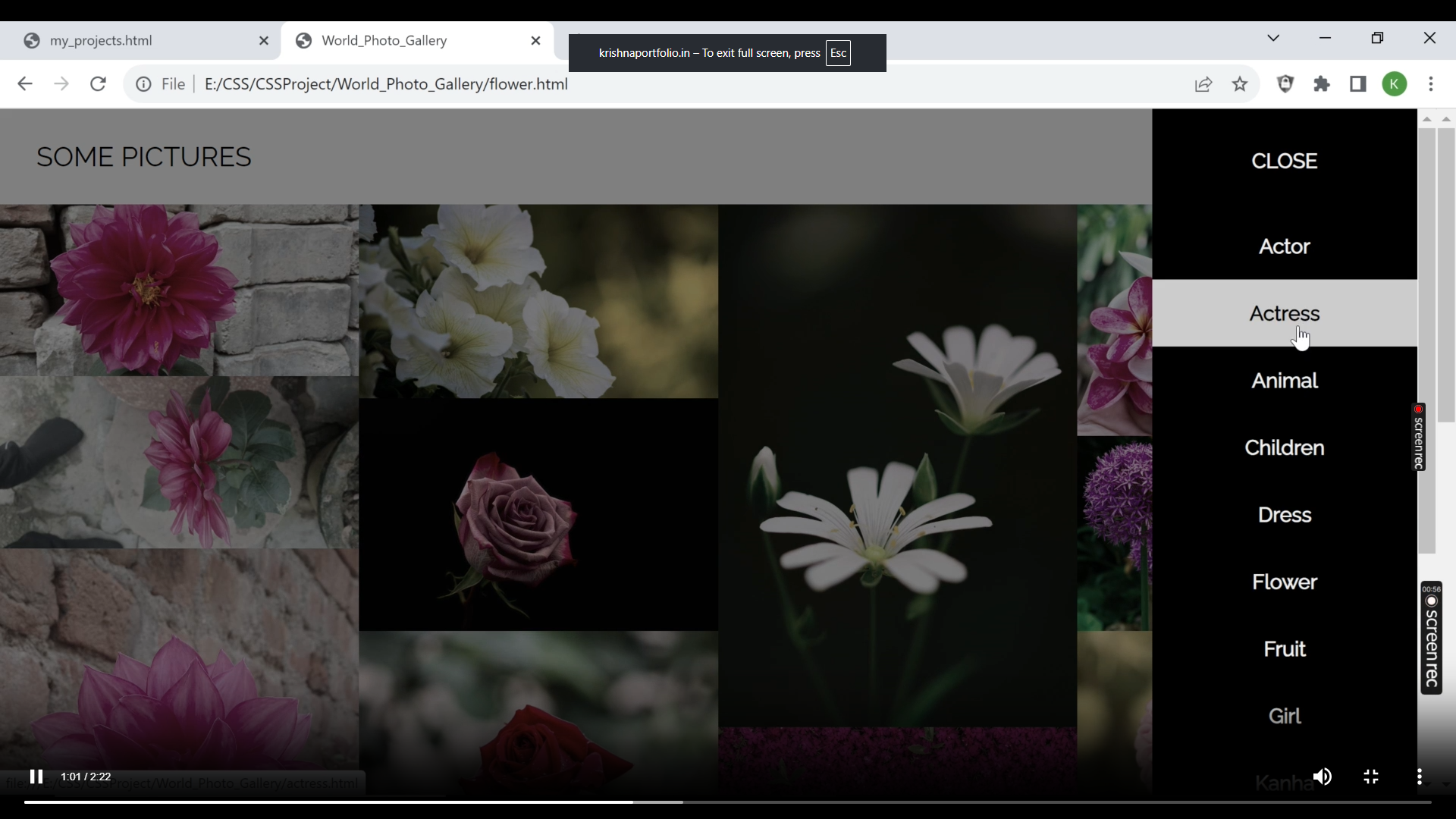Open the dark rose photo

coord(538,515)
